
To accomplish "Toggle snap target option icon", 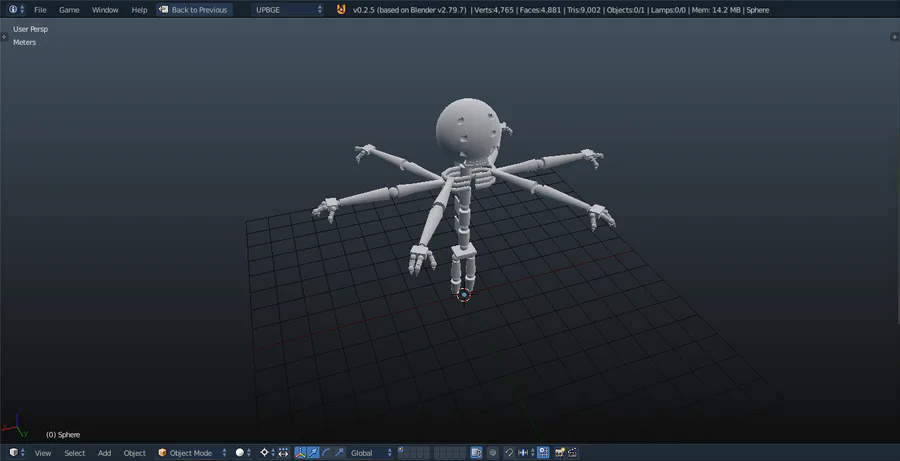I will [543, 453].
